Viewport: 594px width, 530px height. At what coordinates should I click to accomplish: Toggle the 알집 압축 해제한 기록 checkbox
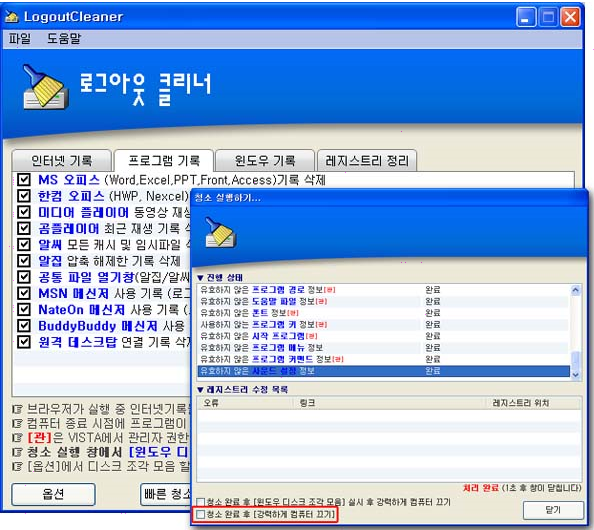pyautogui.click(x=24, y=261)
